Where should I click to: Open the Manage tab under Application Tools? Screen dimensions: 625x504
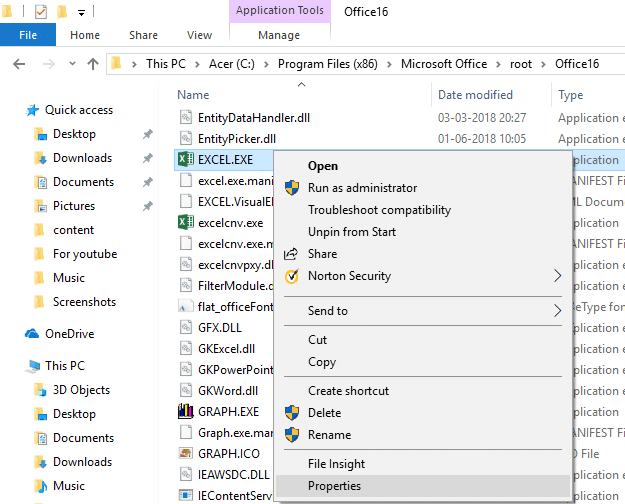coord(279,35)
